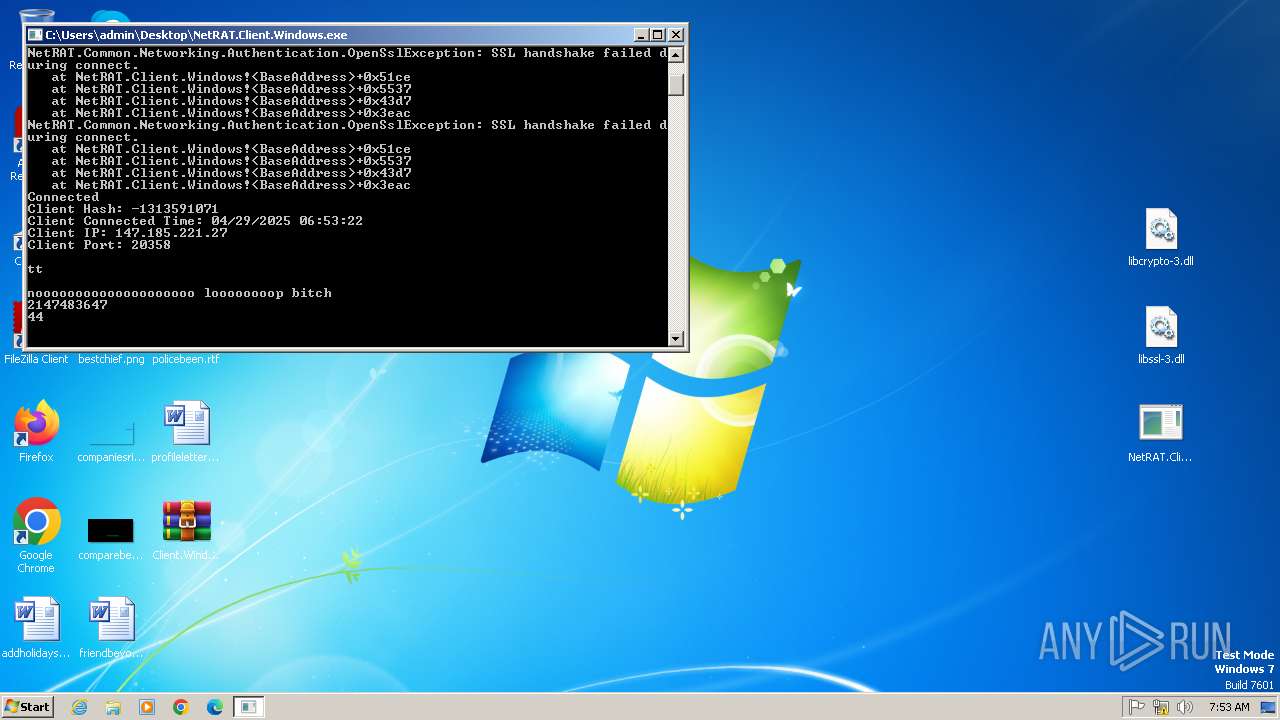This screenshot has width=1280, height=720.
Task: Open the Google Chrome desktop shortcut
Action: (36, 536)
